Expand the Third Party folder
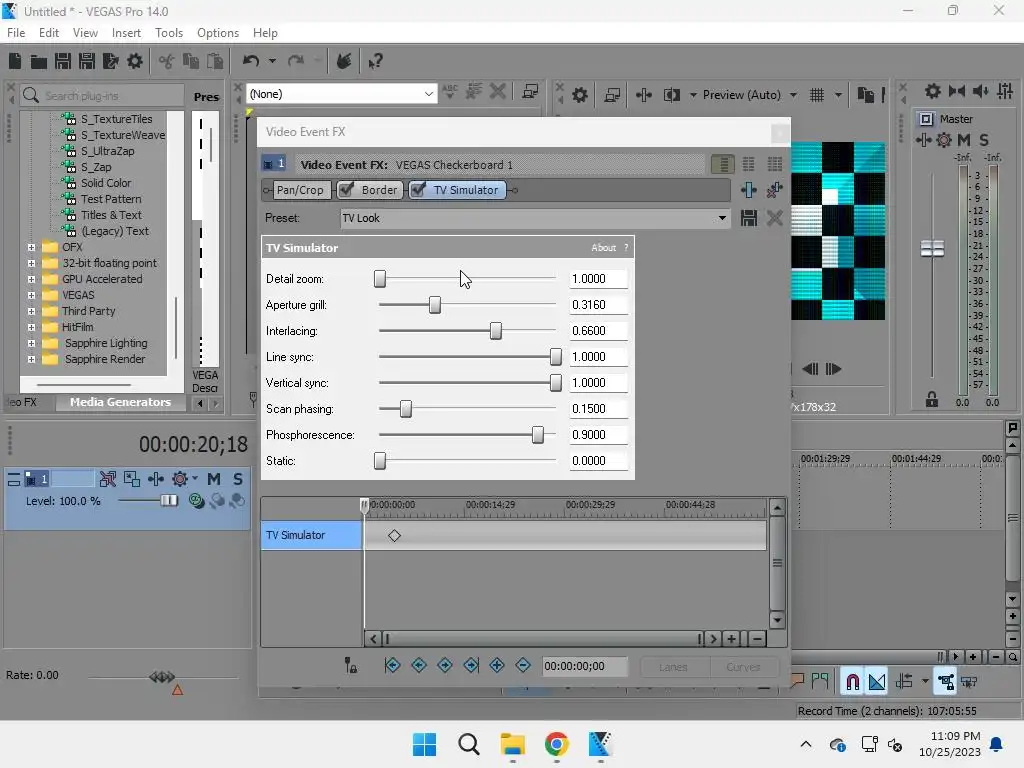This screenshot has height=768, width=1024. point(31,312)
